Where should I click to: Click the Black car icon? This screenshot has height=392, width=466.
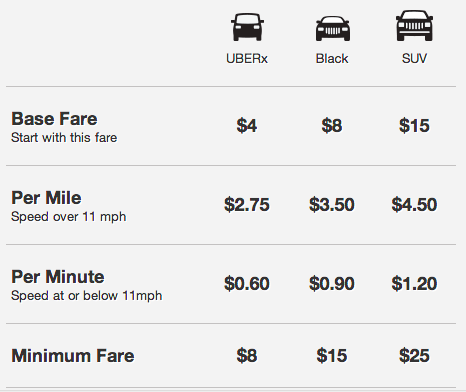click(x=333, y=29)
